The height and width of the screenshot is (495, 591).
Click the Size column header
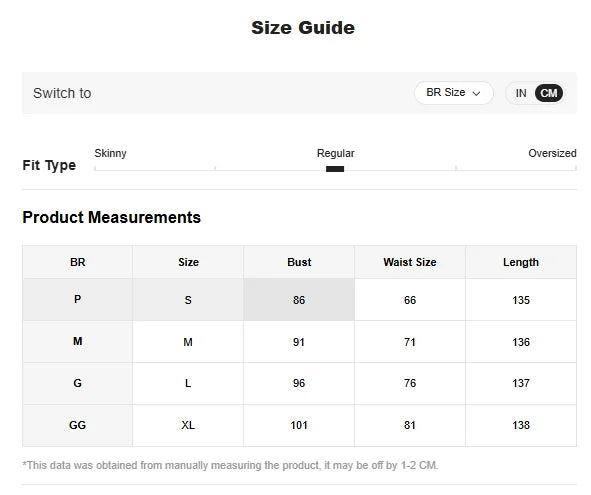click(x=188, y=262)
